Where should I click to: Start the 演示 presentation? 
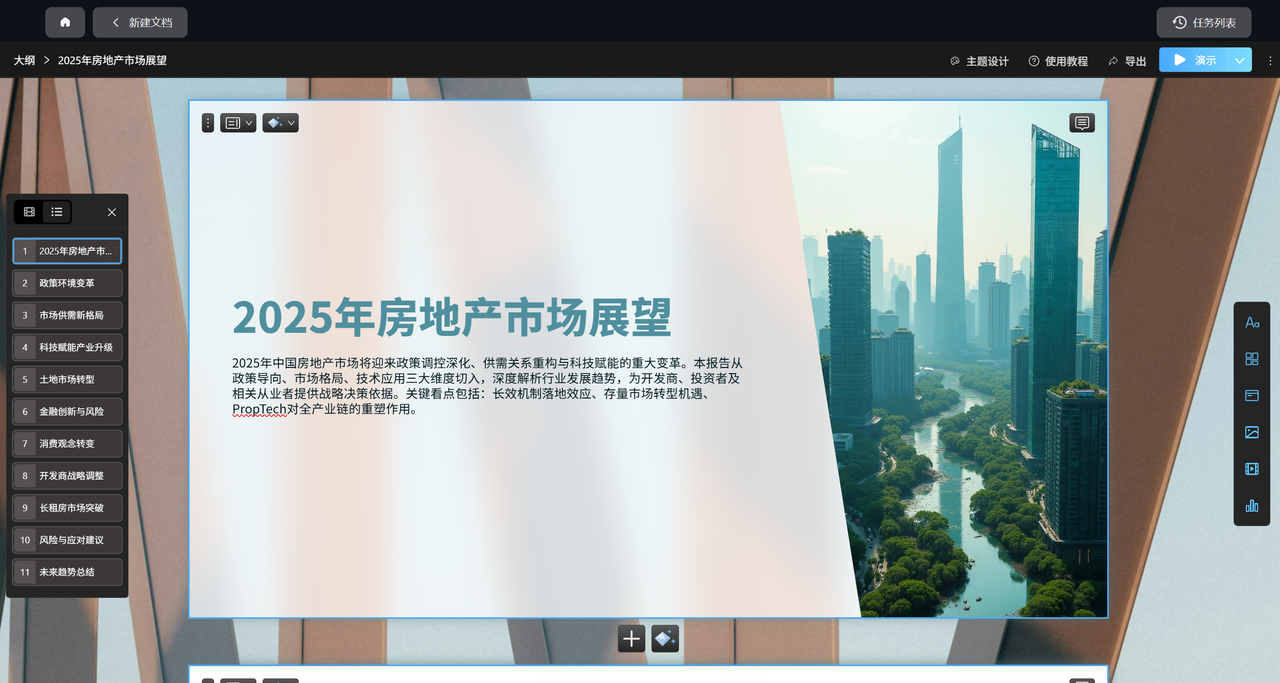1194,60
